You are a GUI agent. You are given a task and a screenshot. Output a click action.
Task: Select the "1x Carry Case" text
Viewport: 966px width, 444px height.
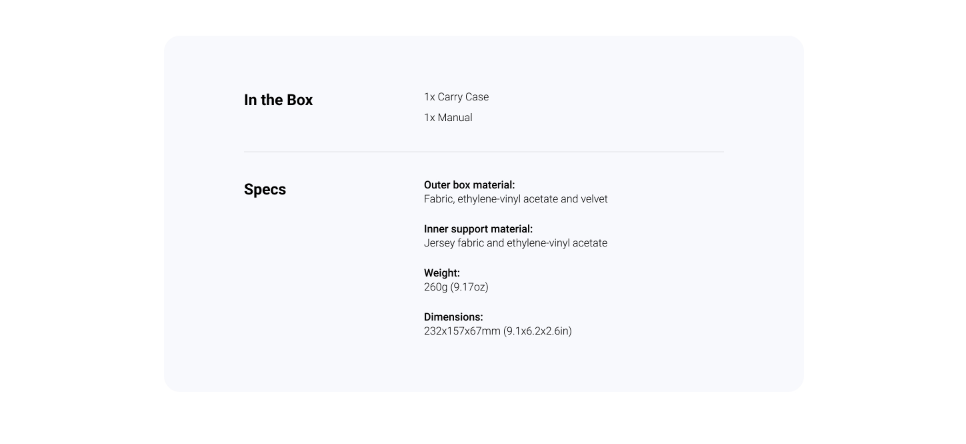457,97
